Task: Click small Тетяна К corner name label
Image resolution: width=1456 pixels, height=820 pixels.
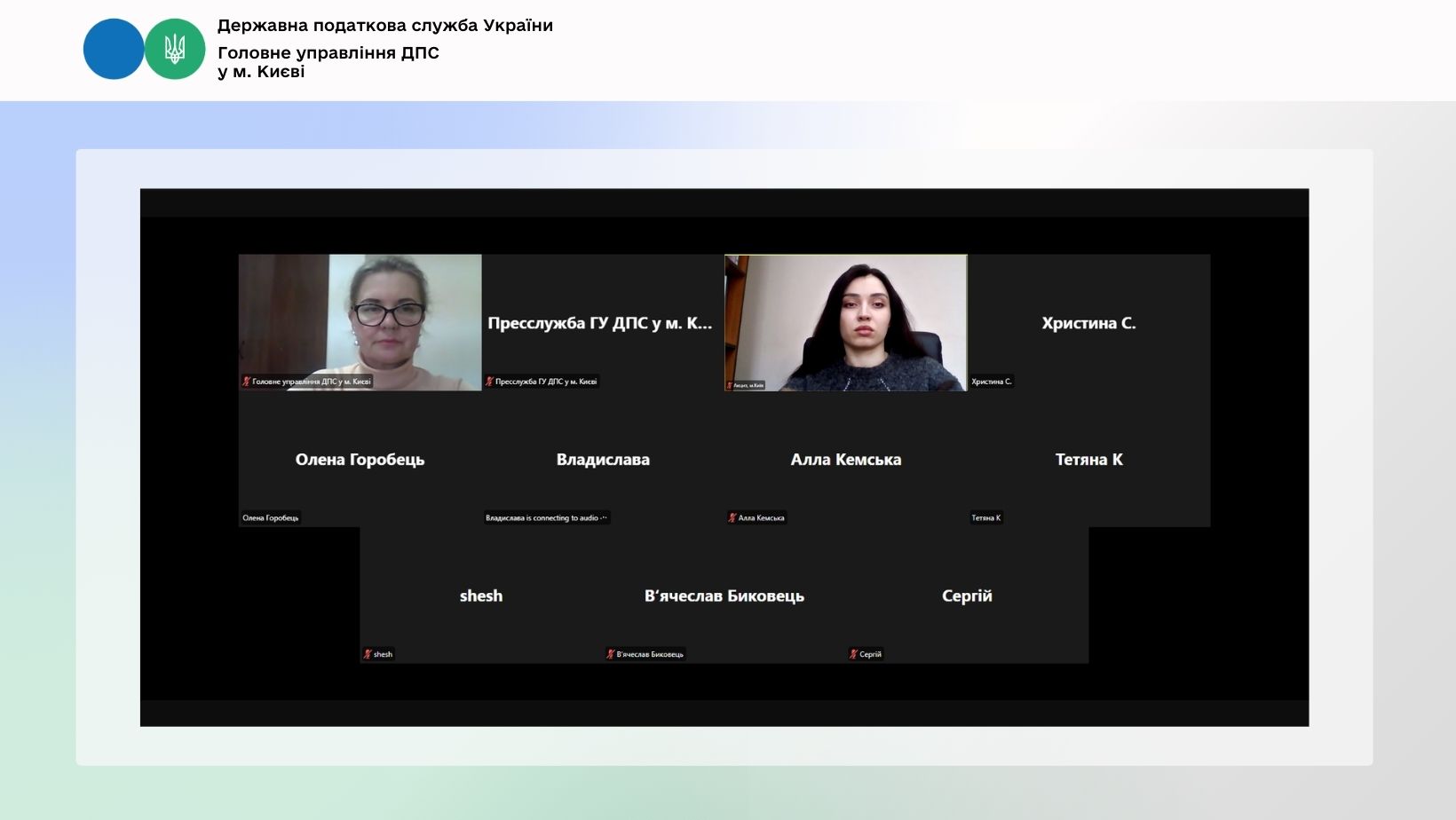Action: click(985, 518)
